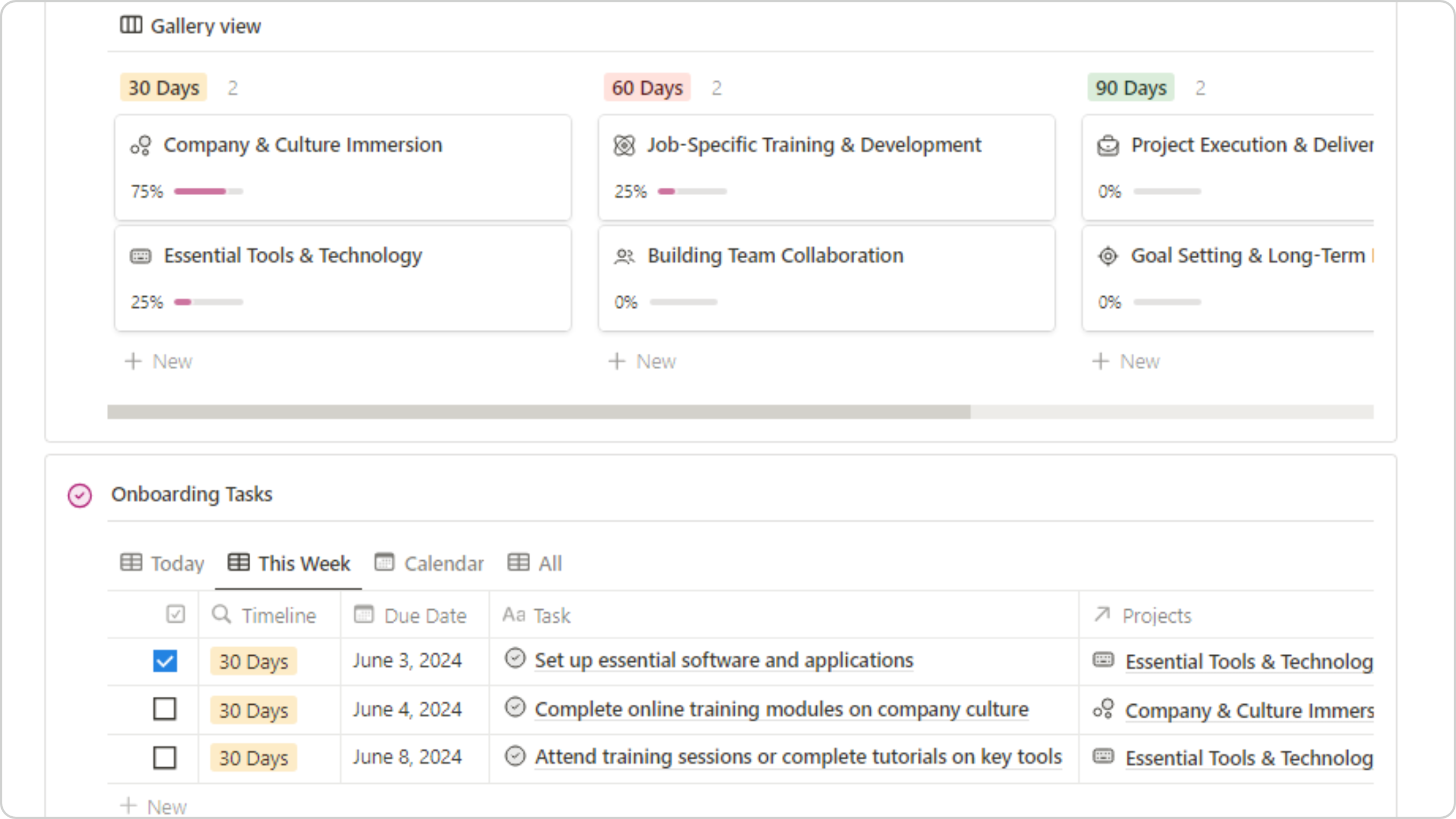
Task: Add New card under 60 Days
Action: click(x=643, y=361)
